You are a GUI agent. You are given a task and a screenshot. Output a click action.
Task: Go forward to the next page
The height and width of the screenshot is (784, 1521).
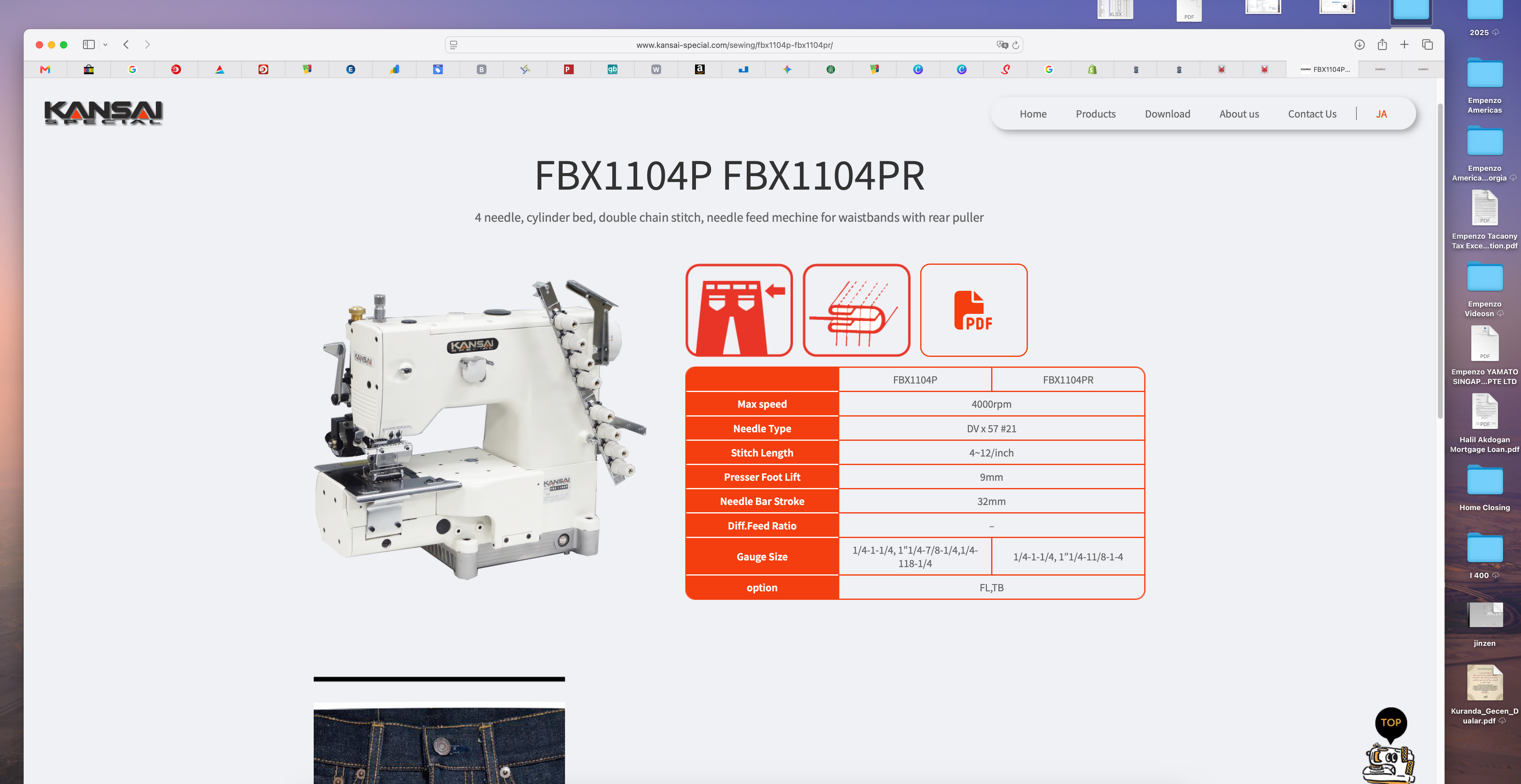[x=148, y=44]
